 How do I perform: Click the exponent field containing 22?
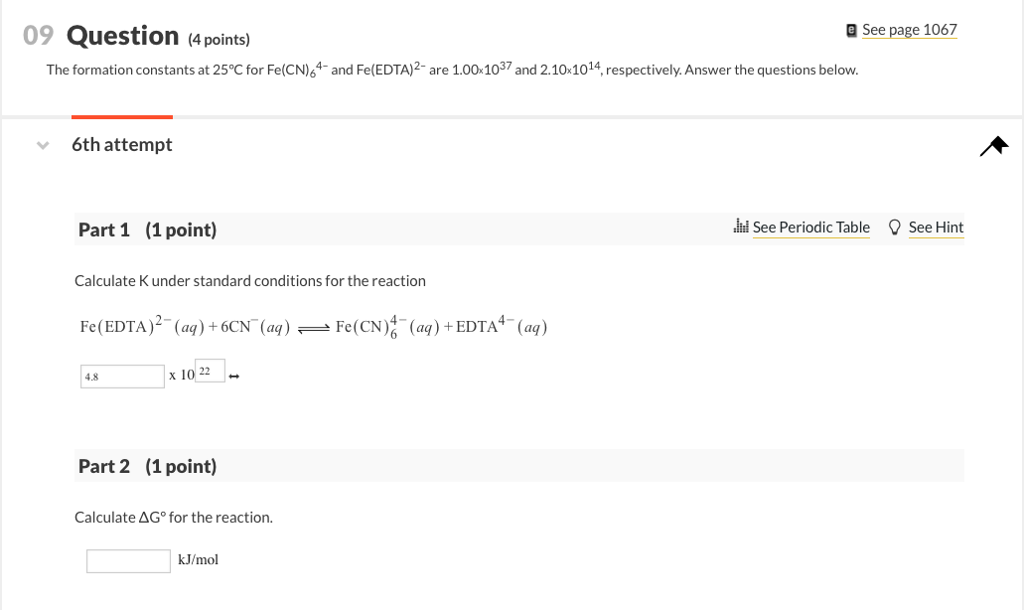click(x=210, y=371)
